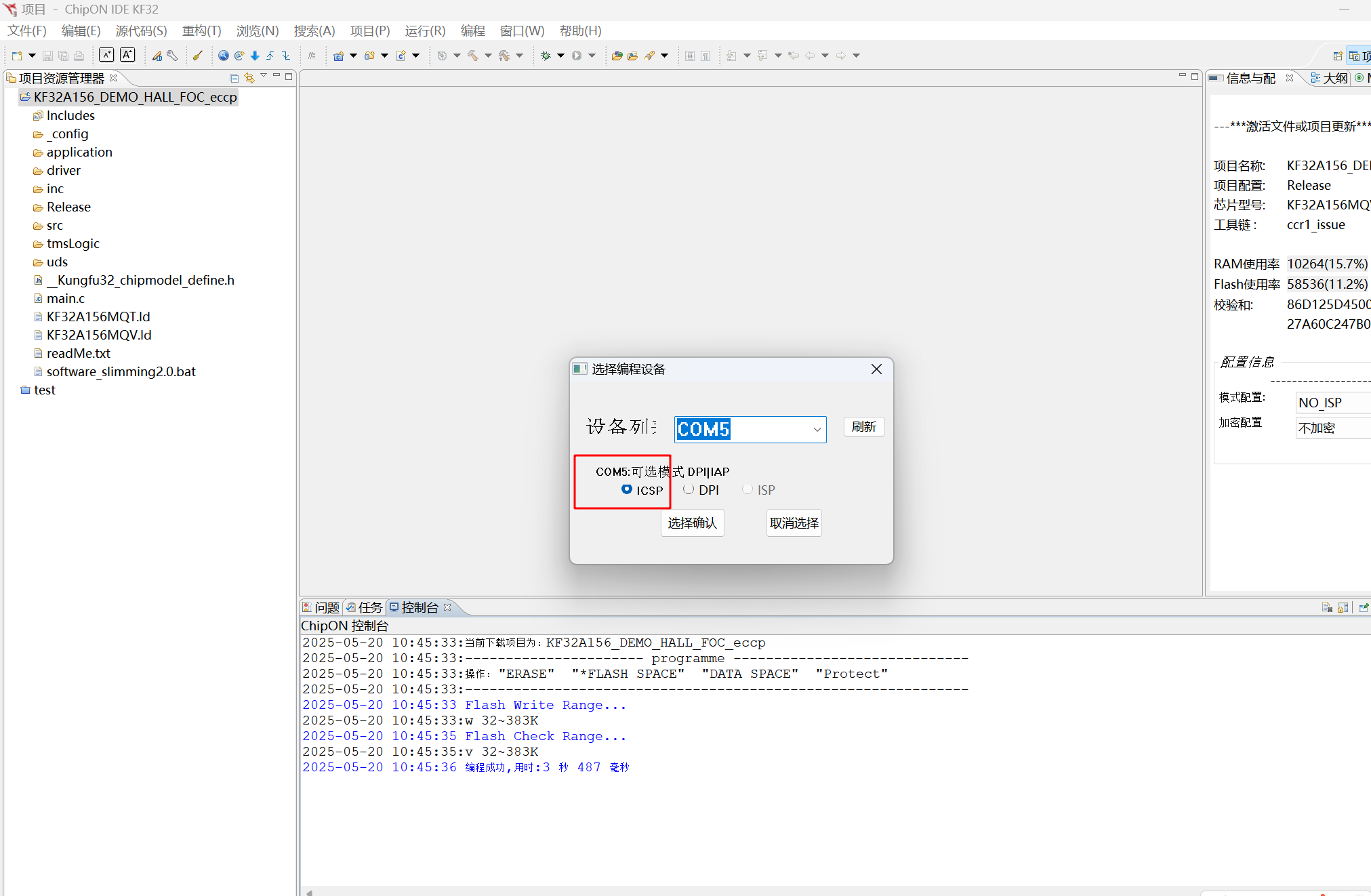Select the DPI radio button
Screen dimensions: 1371x896
point(689,489)
